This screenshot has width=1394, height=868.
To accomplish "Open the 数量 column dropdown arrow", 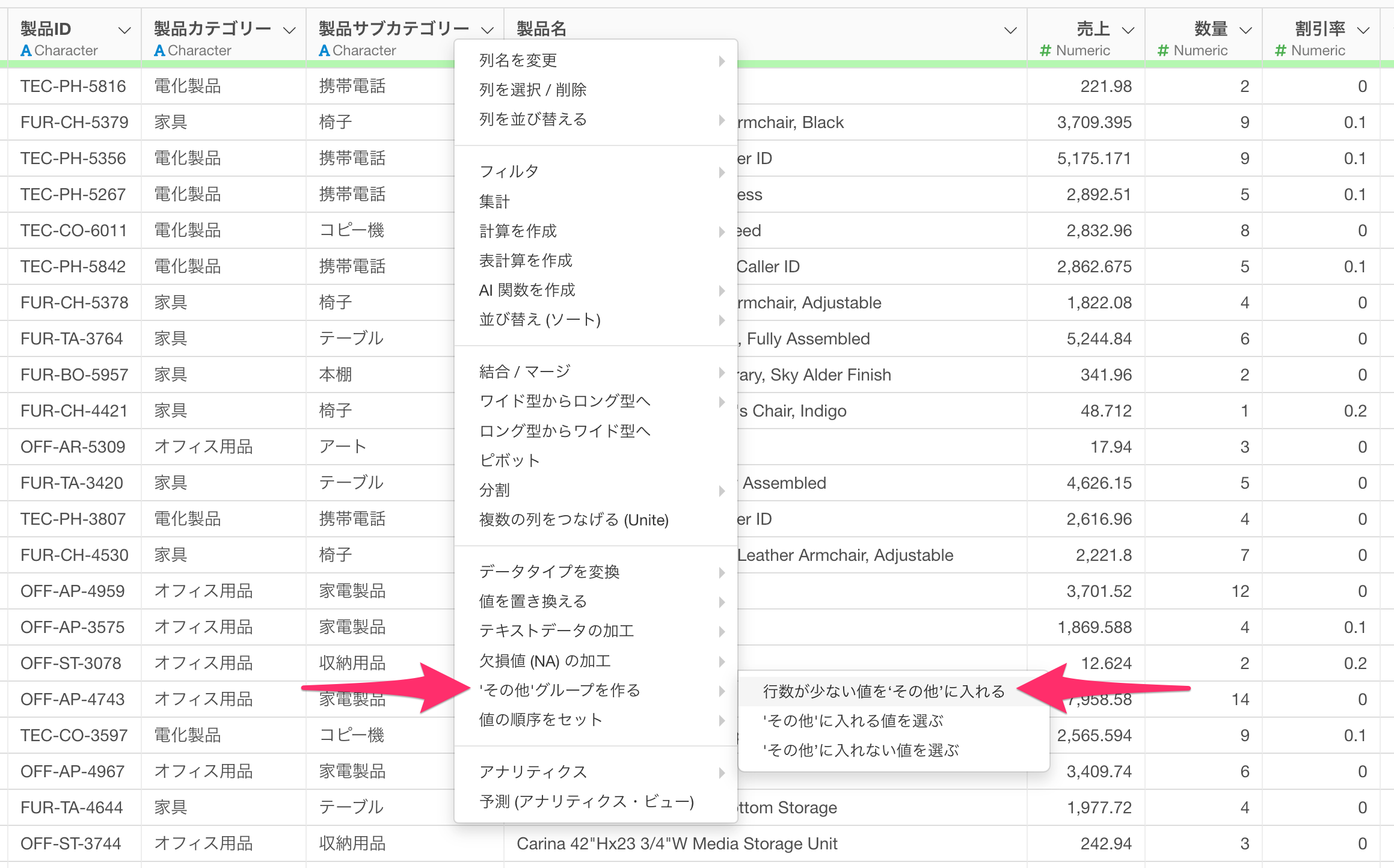I will point(1245,30).
